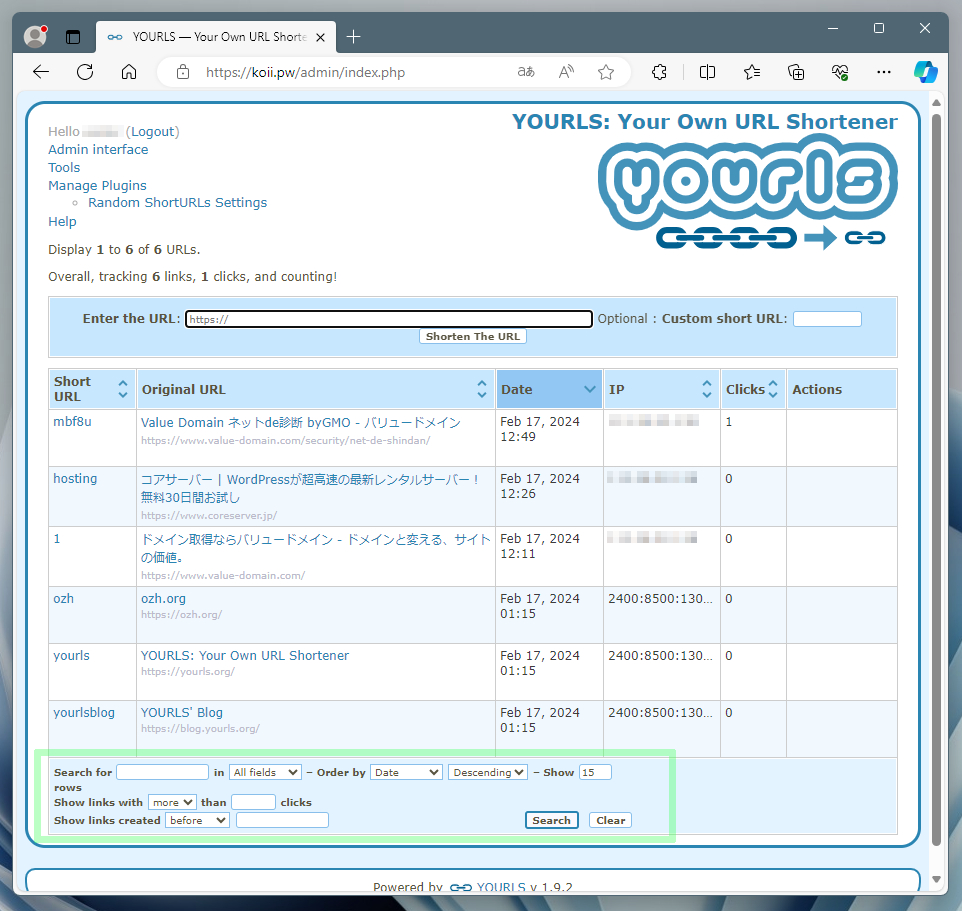Screen dimensions: 962x911
Task: Toggle the Date column sort direction
Action: [x=590, y=389]
